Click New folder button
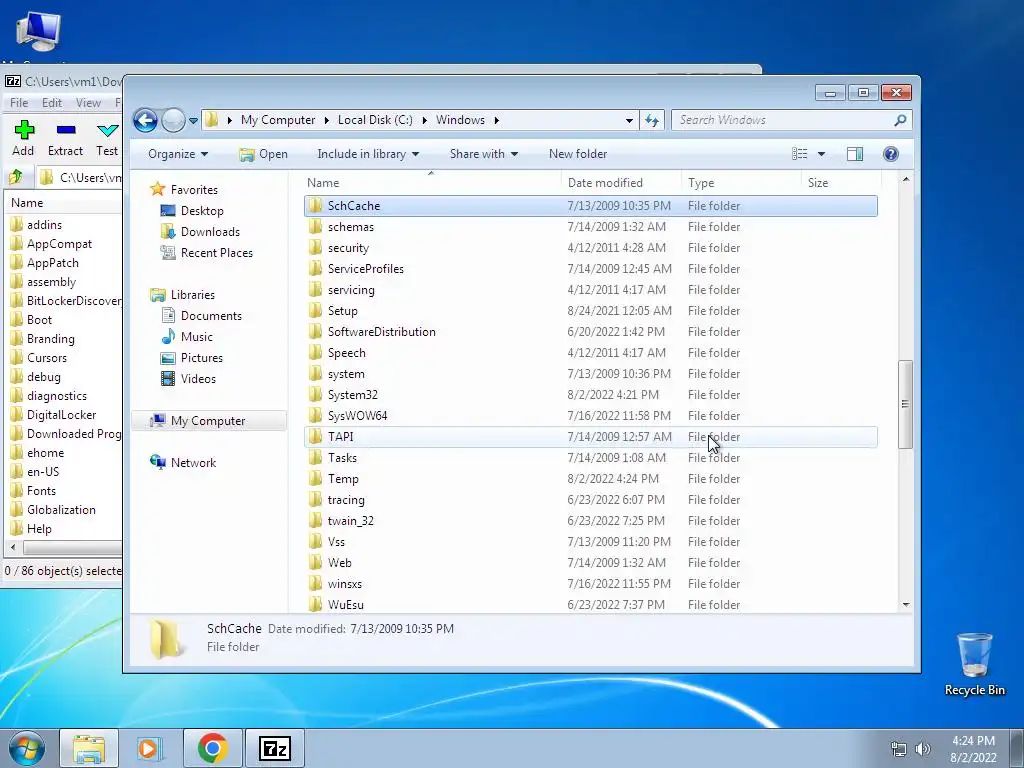This screenshot has width=1024, height=768. point(578,154)
